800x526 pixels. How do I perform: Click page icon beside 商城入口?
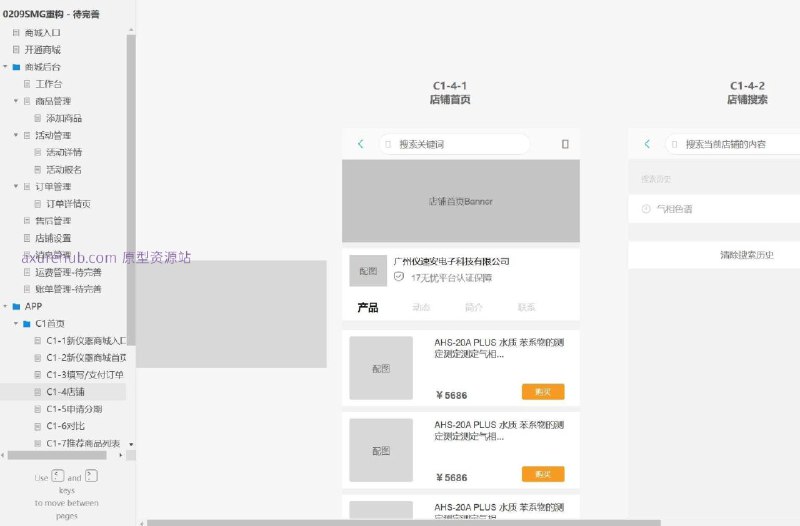[x=16, y=33]
